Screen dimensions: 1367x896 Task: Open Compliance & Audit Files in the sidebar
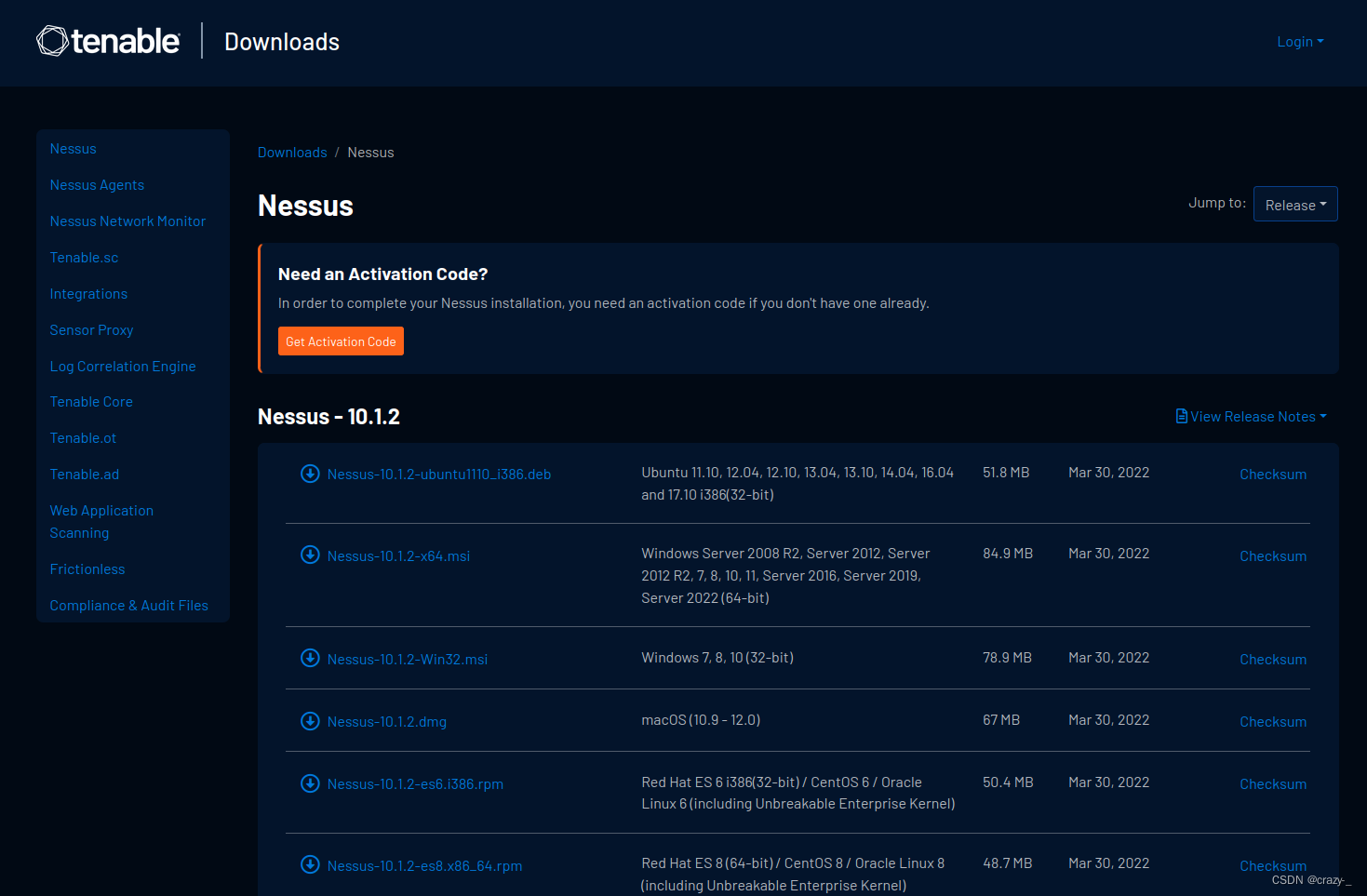click(x=129, y=606)
